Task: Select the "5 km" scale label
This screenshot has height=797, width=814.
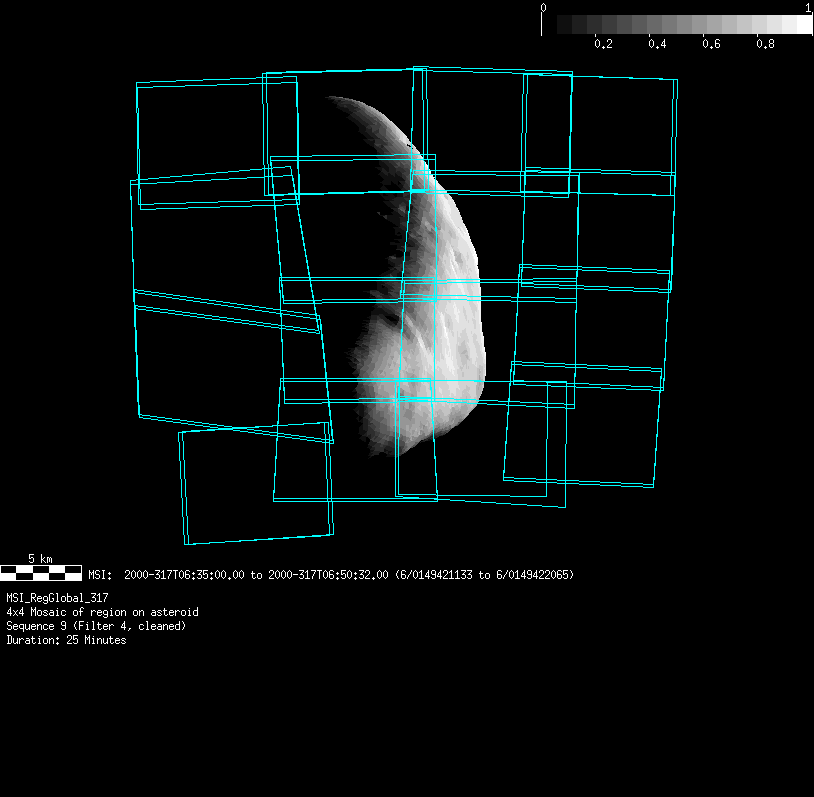Action: 40,558
